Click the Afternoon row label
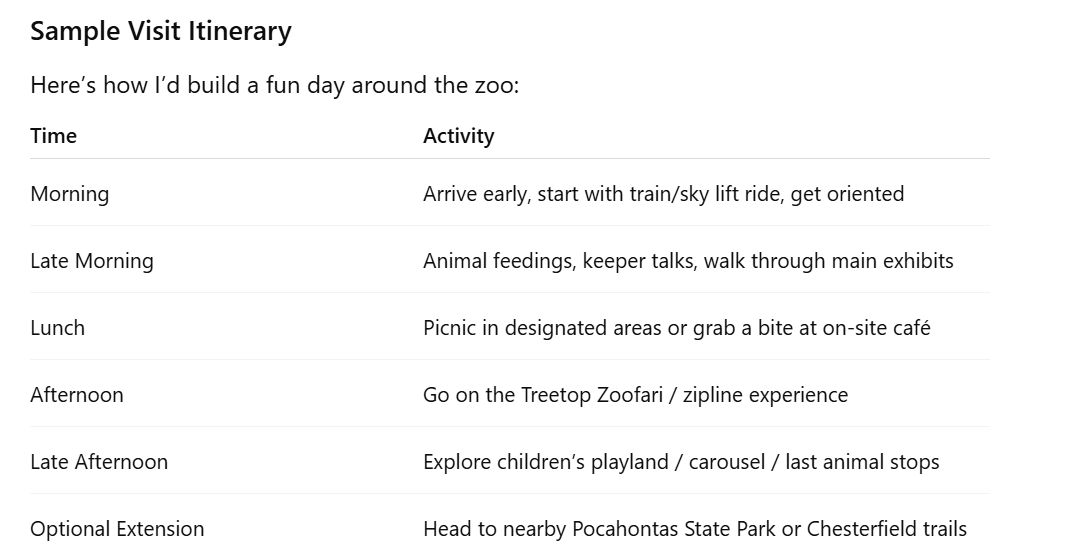 click(x=77, y=395)
